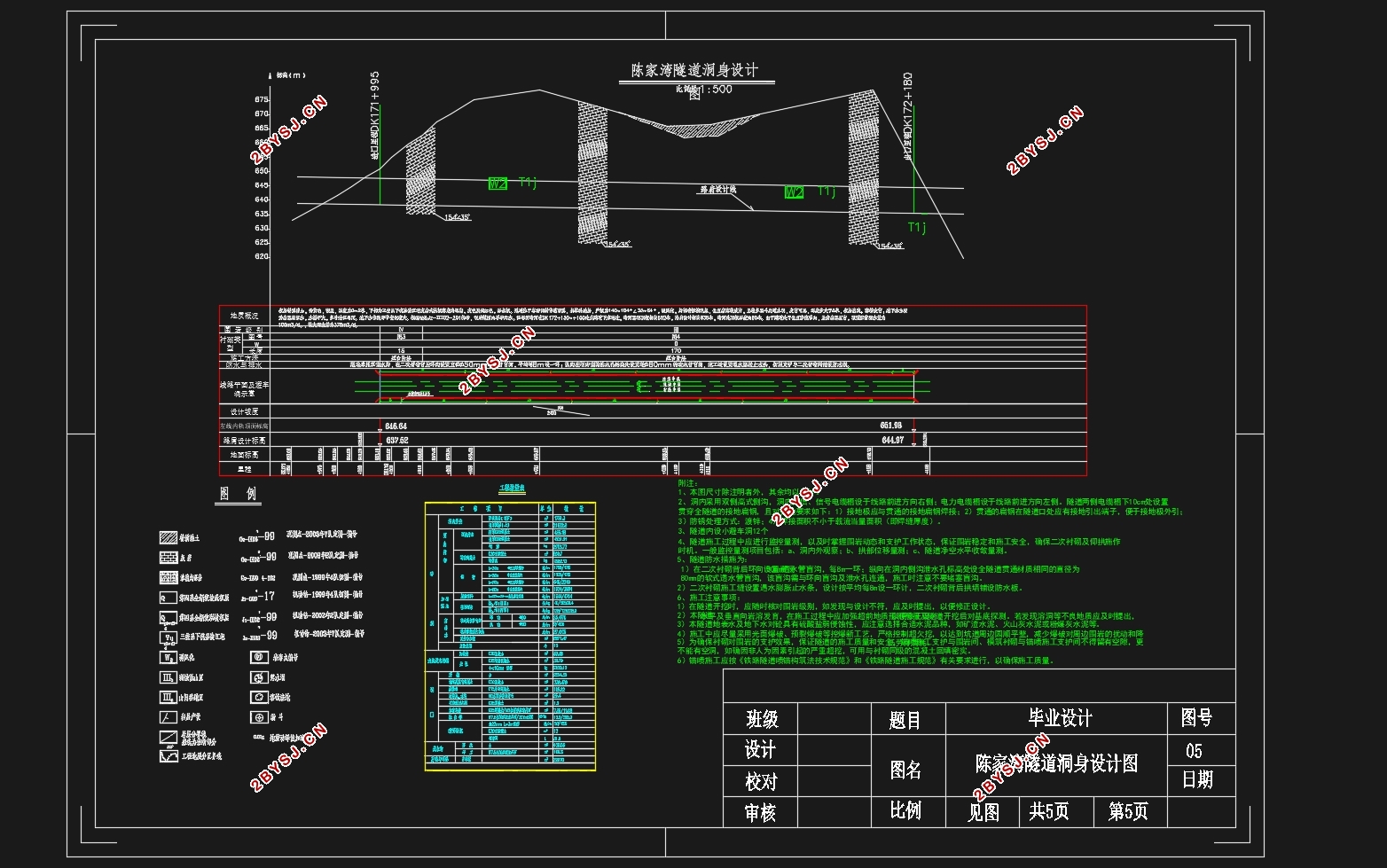Click the 设计坡度 row header
This screenshot has width=1387, height=868.
(x=244, y=411)
